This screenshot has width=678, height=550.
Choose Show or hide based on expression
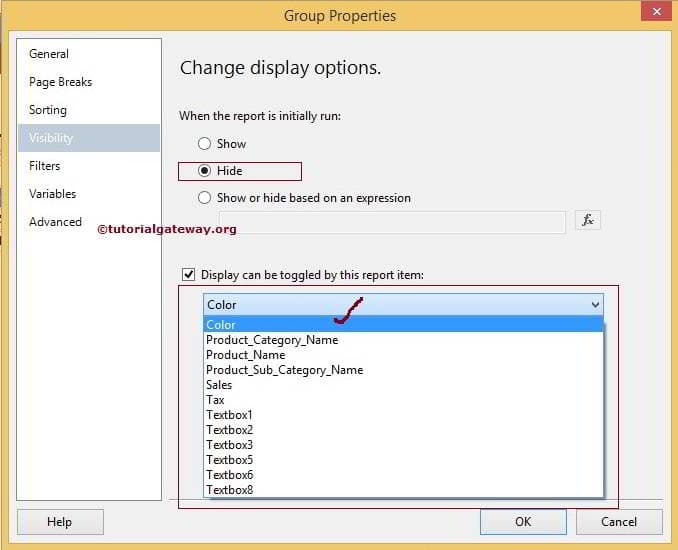204,198
